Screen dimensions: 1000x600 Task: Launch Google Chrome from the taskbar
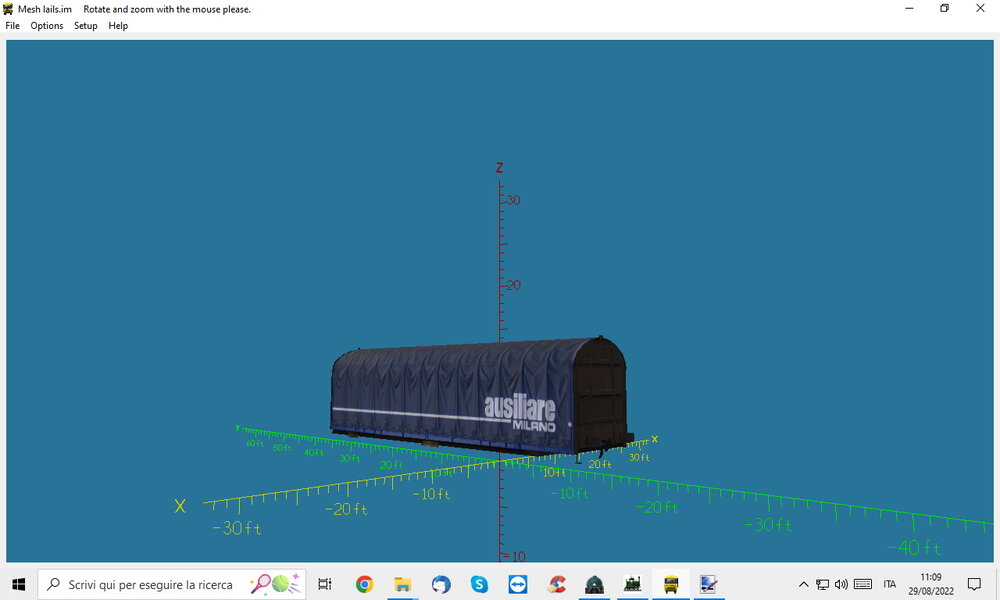(x=365, y=584)
